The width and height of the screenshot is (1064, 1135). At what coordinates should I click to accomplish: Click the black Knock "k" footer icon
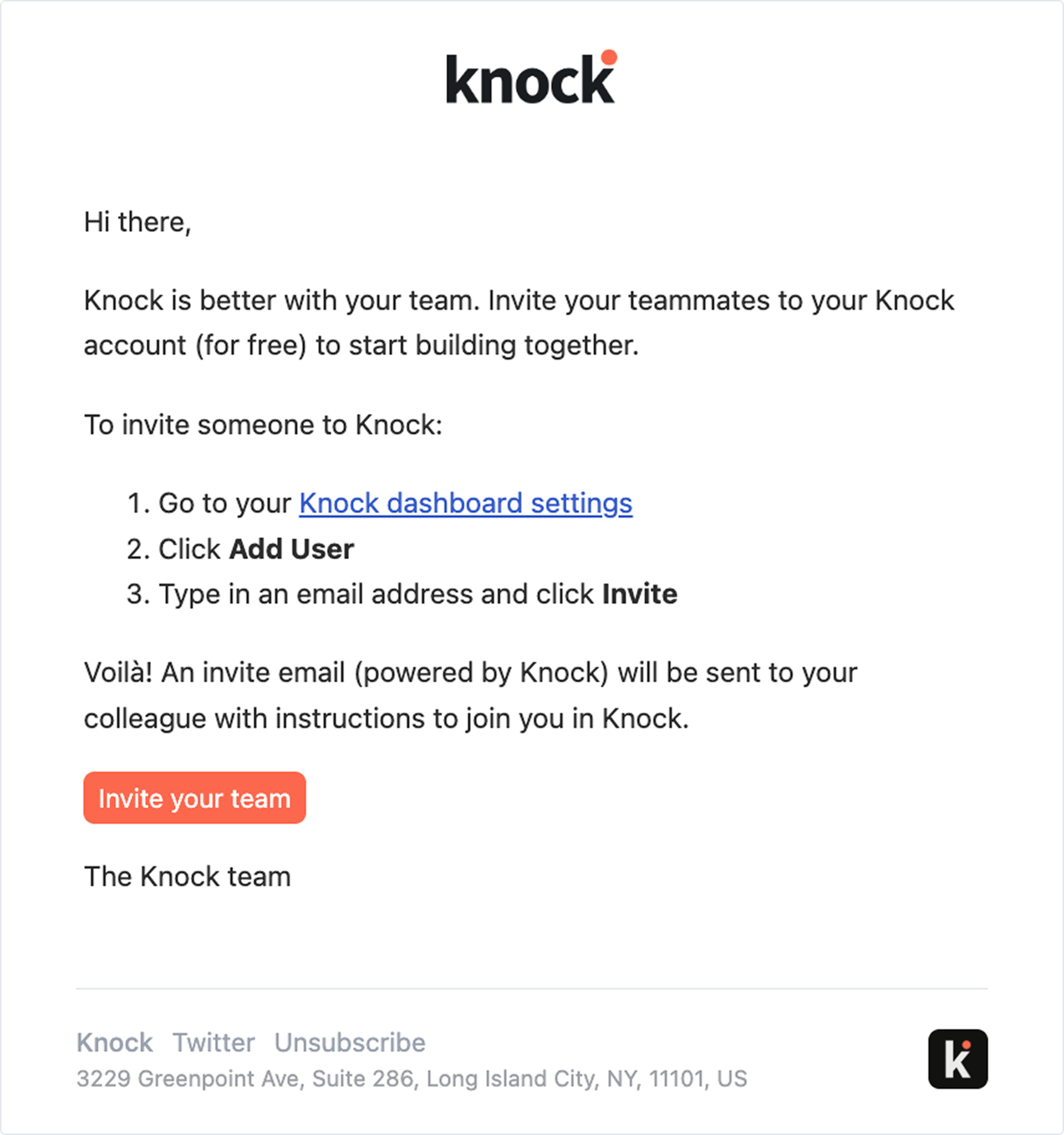pos(957,1058)
